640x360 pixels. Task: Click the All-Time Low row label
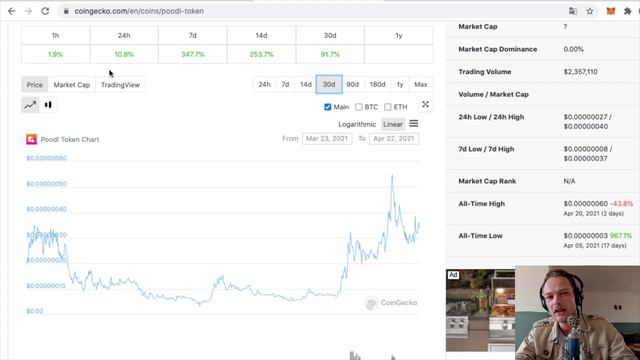480,236
